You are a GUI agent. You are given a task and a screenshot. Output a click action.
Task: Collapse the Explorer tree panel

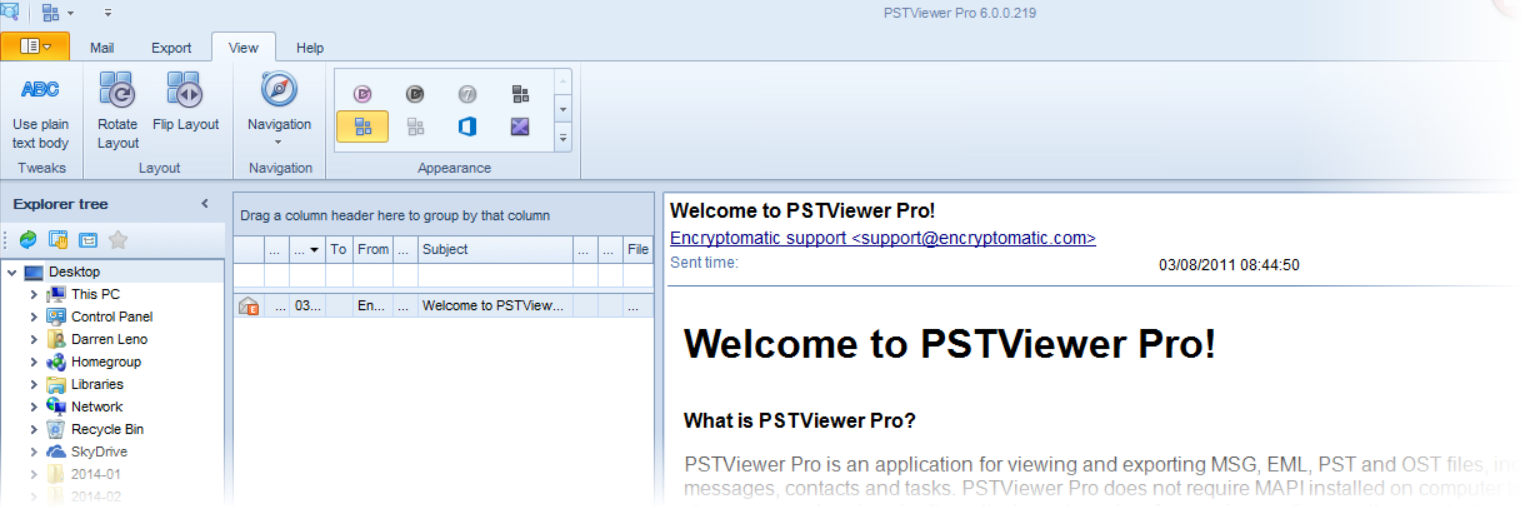tap(205, 204)
